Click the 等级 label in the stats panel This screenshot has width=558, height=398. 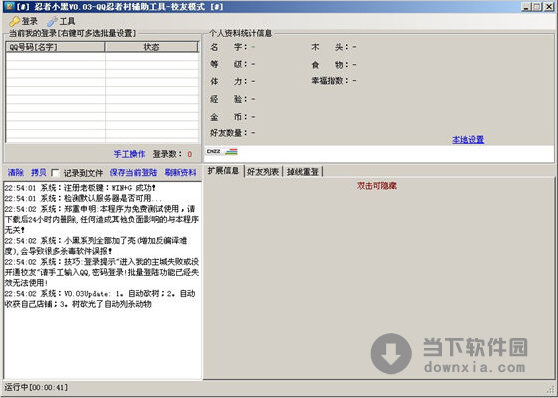pos(228,64)
